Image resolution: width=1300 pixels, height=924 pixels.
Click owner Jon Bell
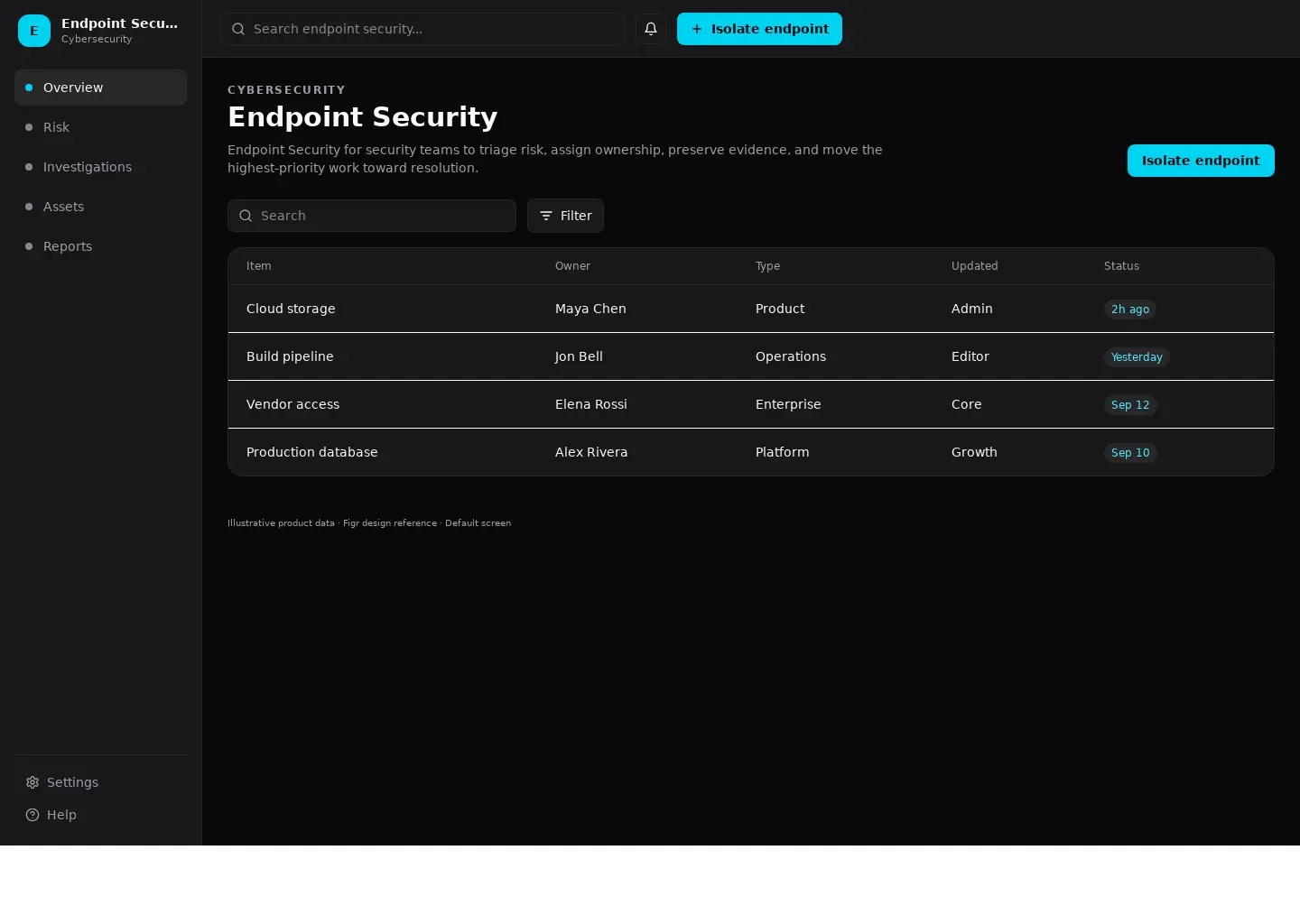coord(579,356)
